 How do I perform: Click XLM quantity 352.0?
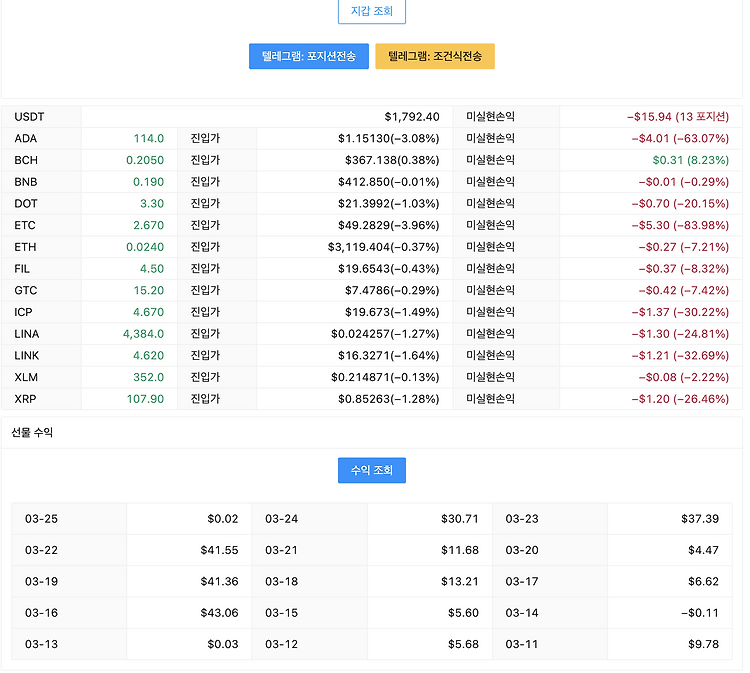pos(148,377)
